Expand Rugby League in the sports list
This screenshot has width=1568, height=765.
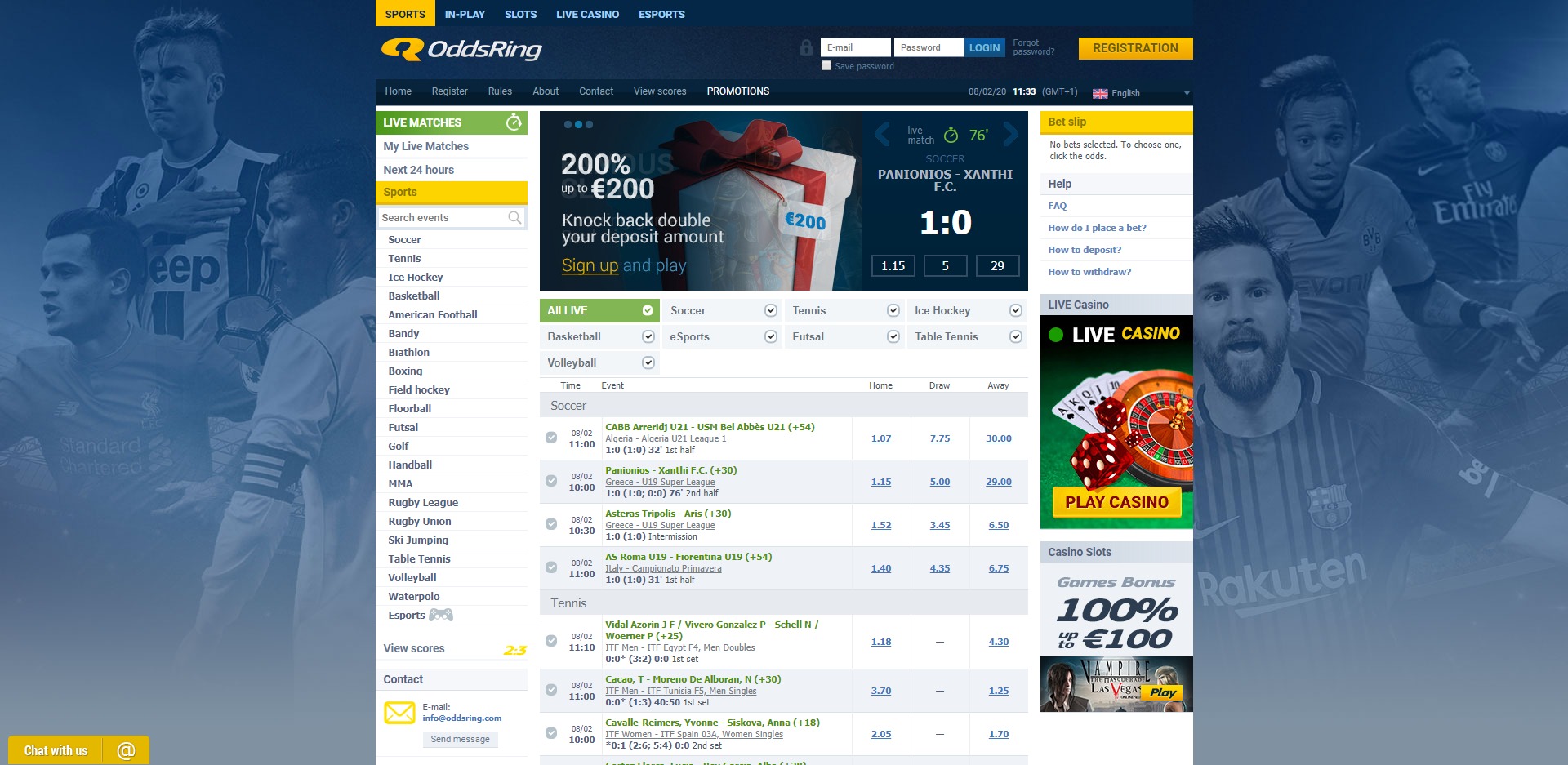(423, 503)
